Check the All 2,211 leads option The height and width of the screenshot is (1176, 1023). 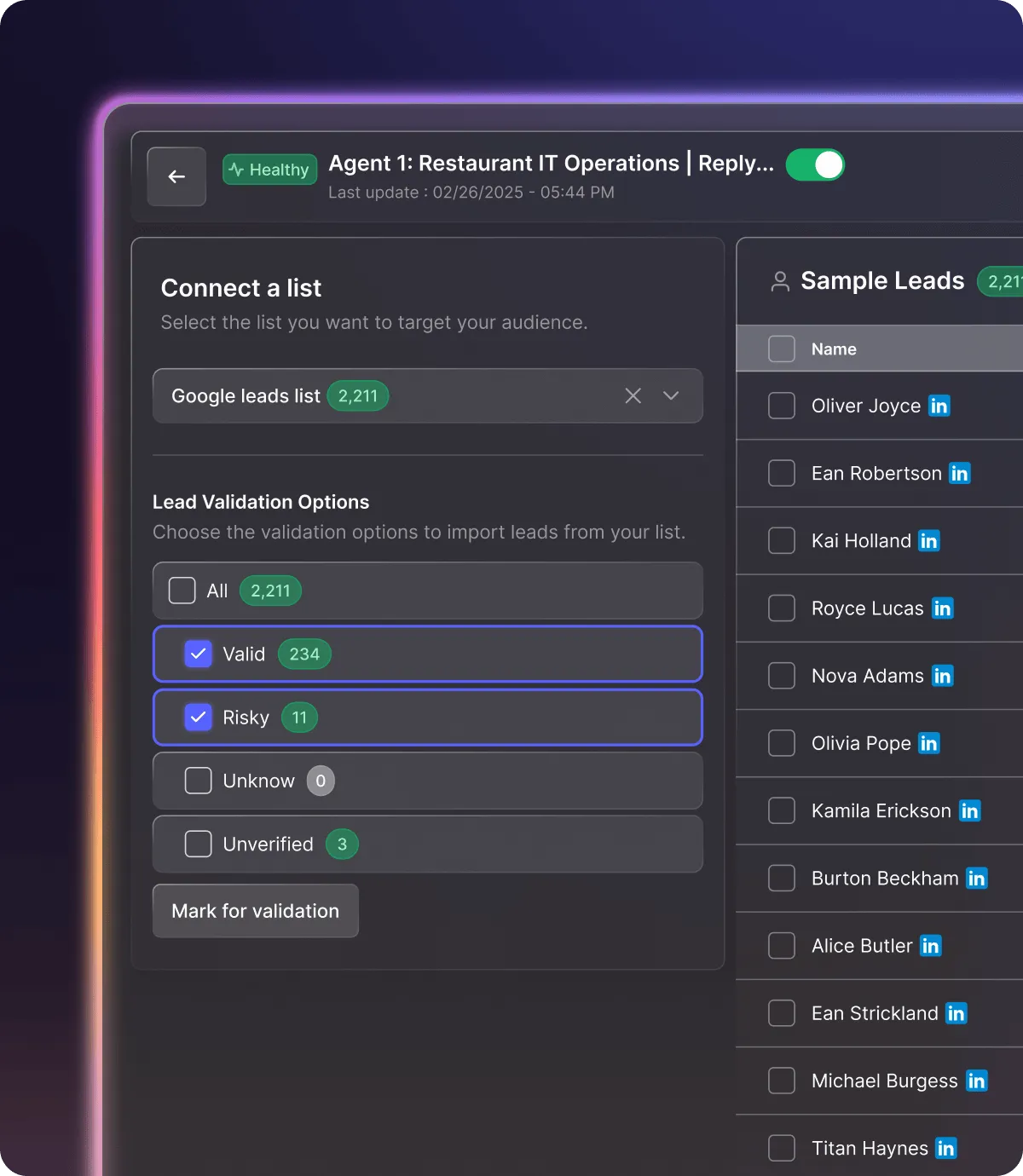click(182, 590)
